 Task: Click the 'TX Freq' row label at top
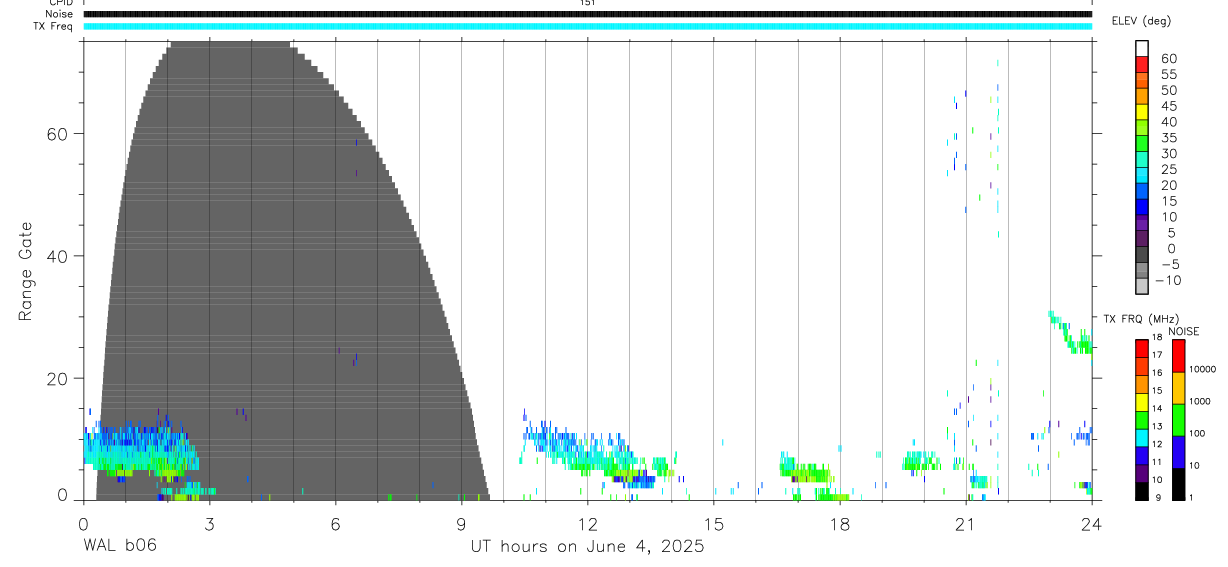53,26
